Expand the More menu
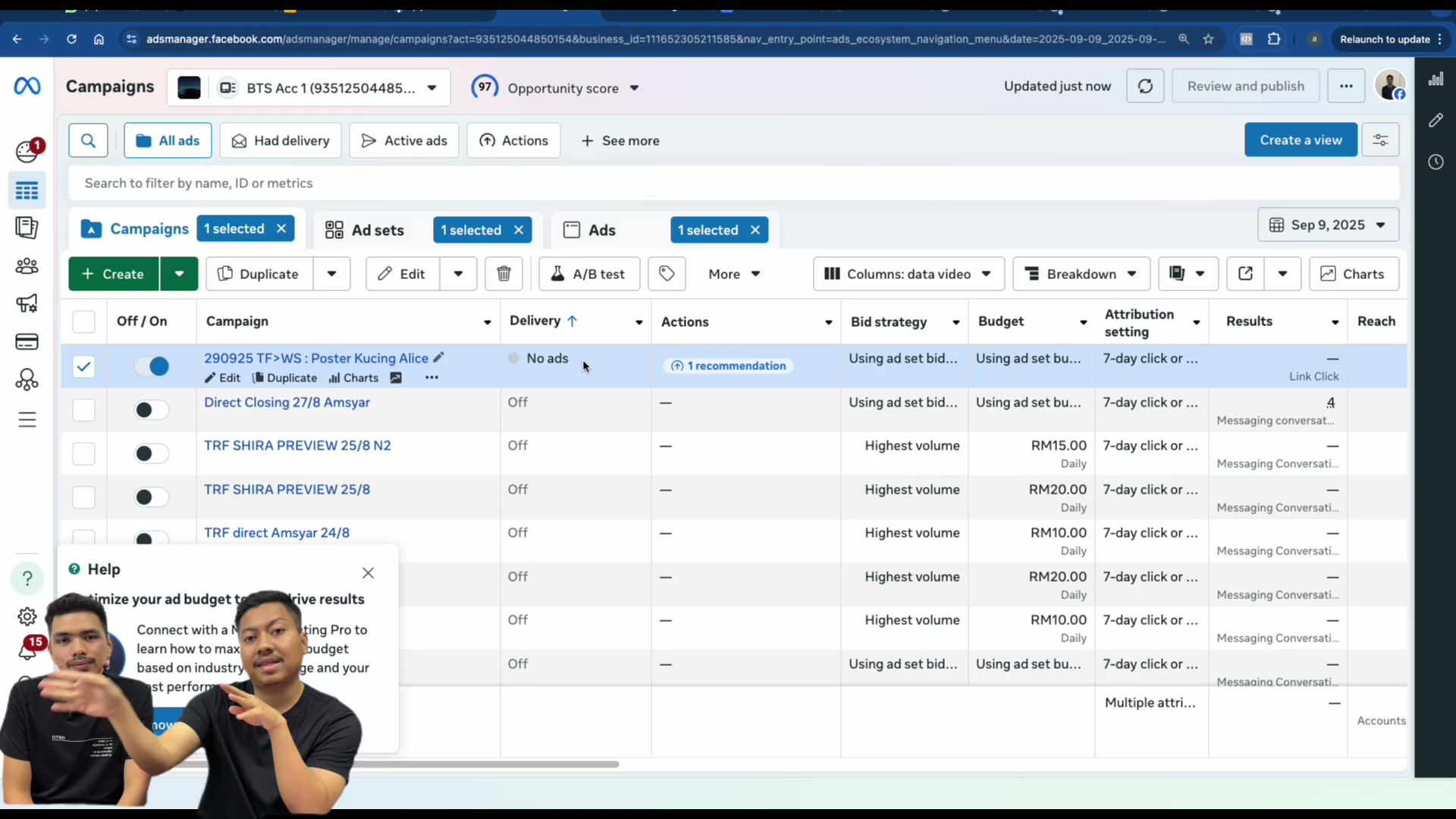1456x819 pixels. click(733, 274)
